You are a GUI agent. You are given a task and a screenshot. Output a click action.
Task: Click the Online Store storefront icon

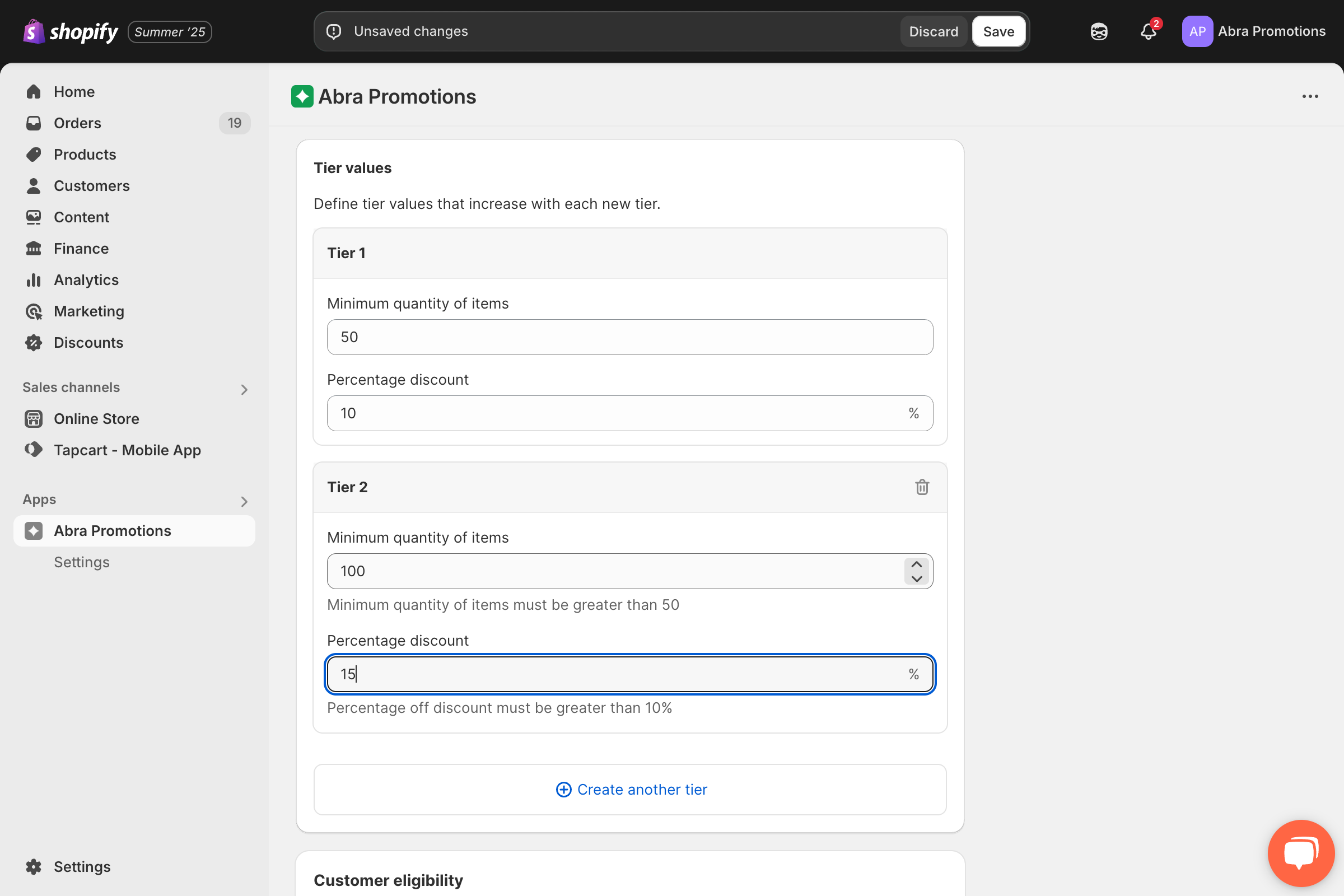coord(34,419)
